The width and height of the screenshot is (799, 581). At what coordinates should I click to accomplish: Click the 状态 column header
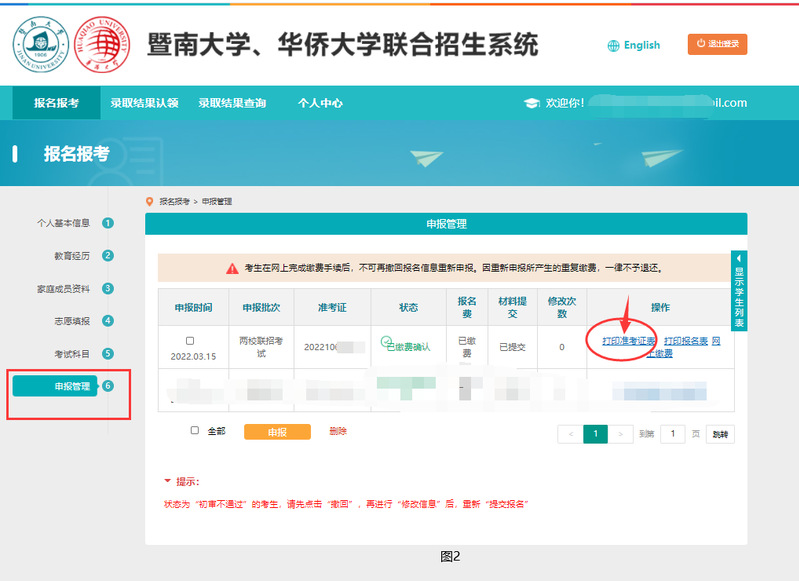pos(408,307)
